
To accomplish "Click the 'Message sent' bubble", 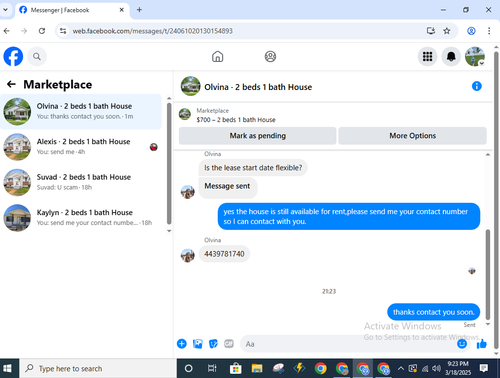I will [x=228, y=187].
